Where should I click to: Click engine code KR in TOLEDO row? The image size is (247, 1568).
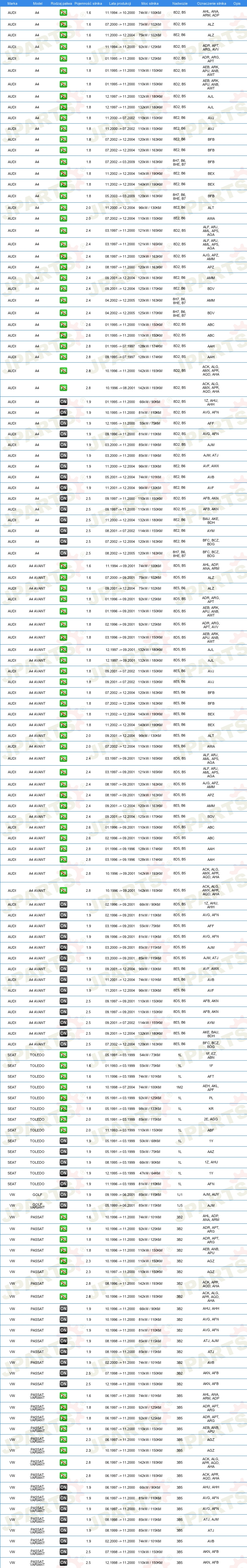[x=211, y=1109]
